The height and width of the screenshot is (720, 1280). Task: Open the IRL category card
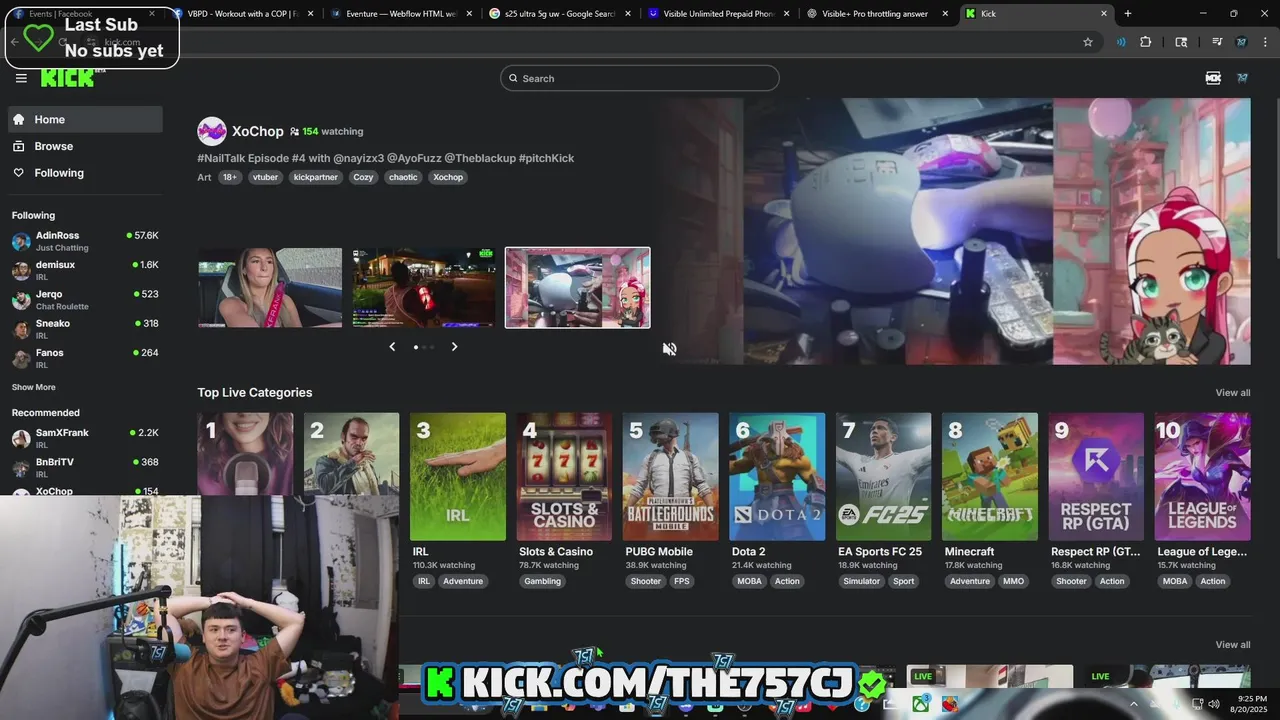[x=458, y=477]
